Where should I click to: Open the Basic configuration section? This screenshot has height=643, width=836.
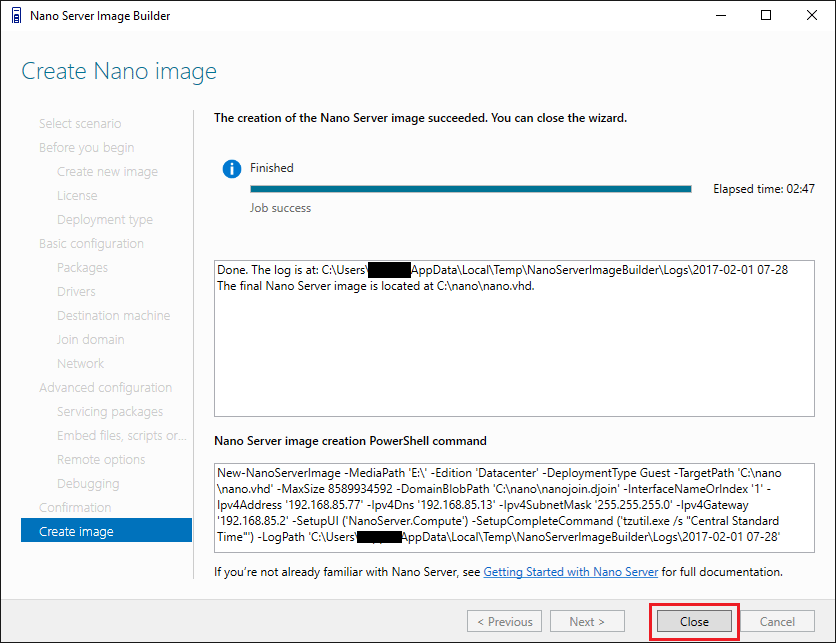[x=91, y=243]
